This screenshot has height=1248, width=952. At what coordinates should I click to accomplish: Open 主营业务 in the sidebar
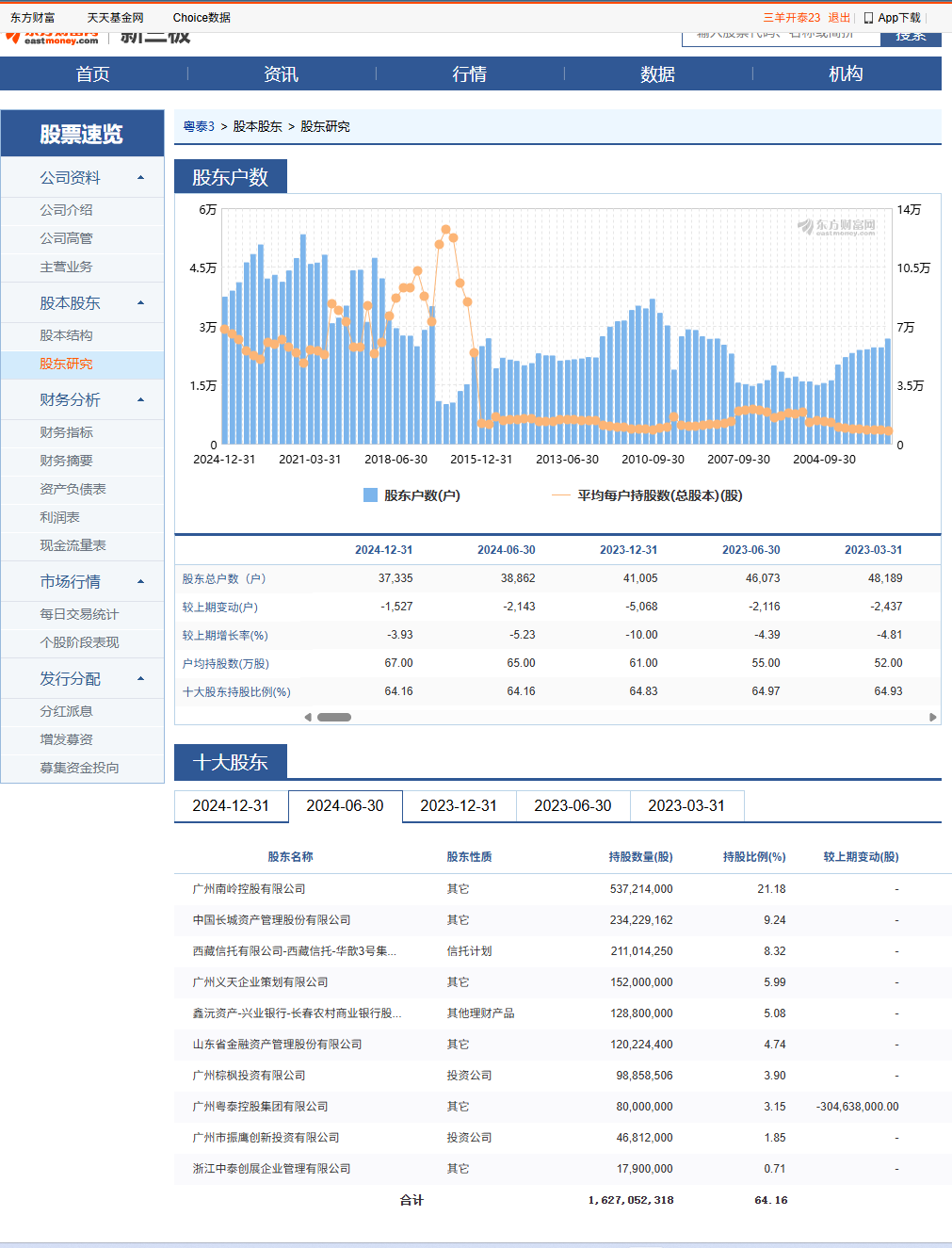pyautogui.click(x=66, y=267)
